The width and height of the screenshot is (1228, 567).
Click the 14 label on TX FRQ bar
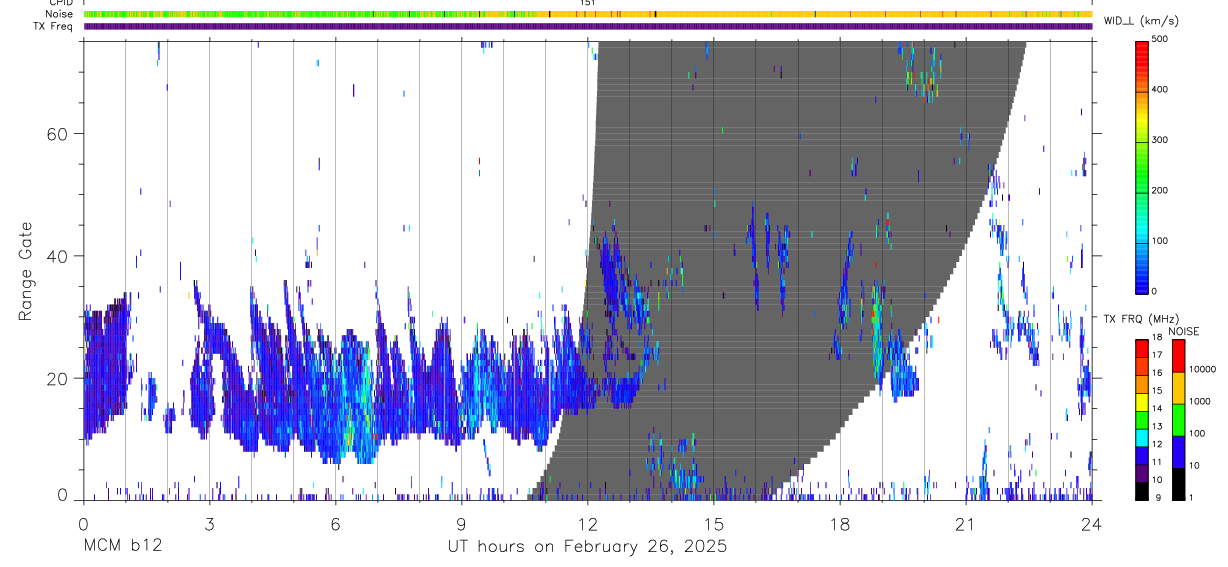(x=1157, y=408)
